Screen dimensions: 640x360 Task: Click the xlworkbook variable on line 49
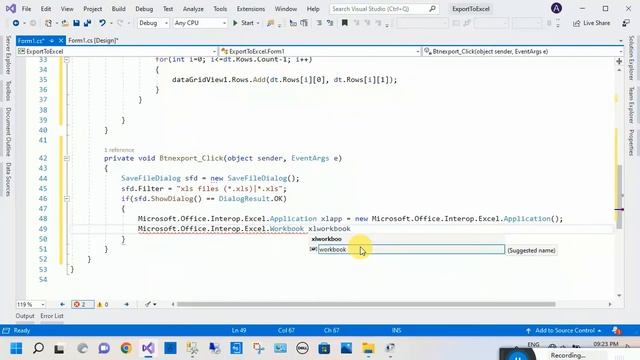click(329, 229)
